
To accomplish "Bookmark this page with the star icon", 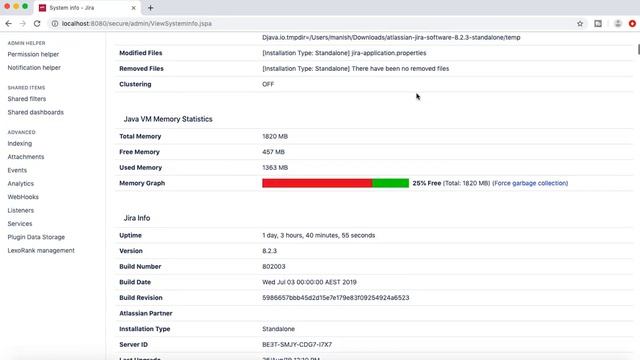I will (580, 24).
